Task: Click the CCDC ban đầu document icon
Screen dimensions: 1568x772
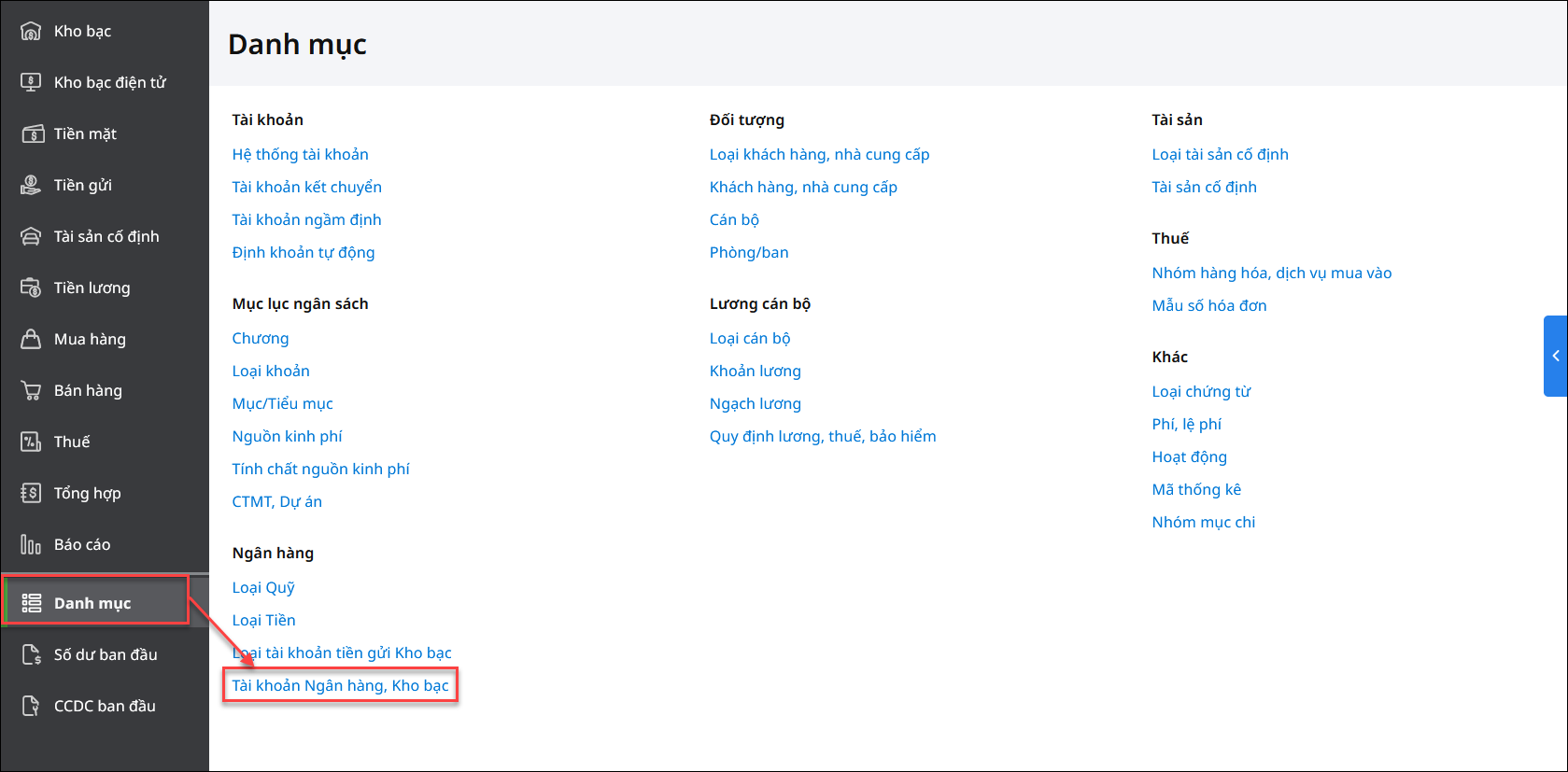Action: pyautogui.click(x=31, y=706)
